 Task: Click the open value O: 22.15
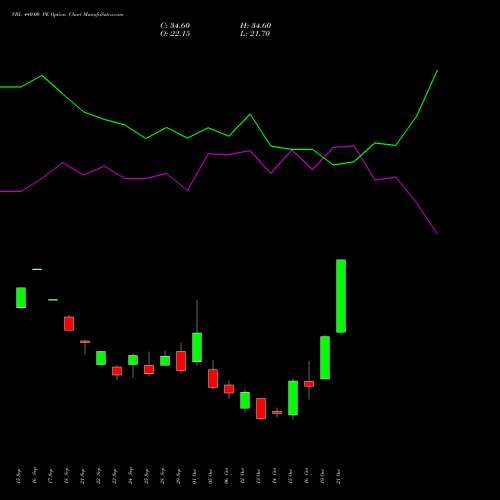coord(175,34)
